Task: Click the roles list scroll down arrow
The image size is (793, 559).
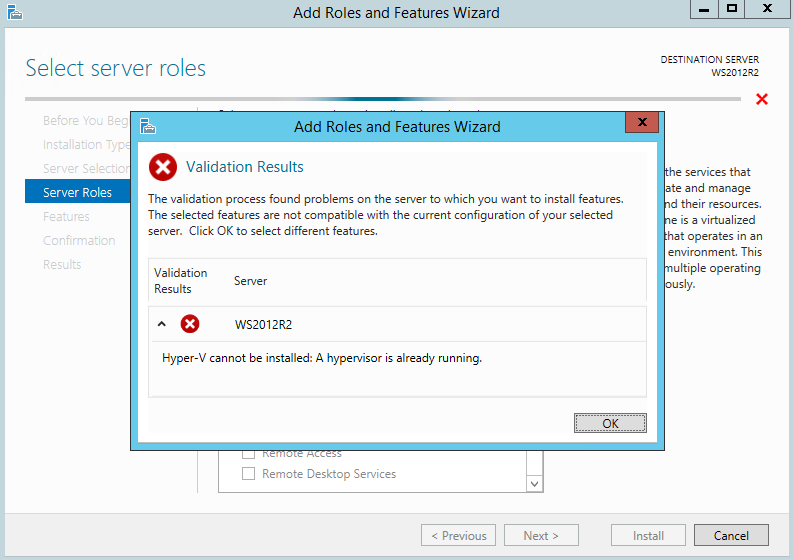Action: [x=535, y=484]
